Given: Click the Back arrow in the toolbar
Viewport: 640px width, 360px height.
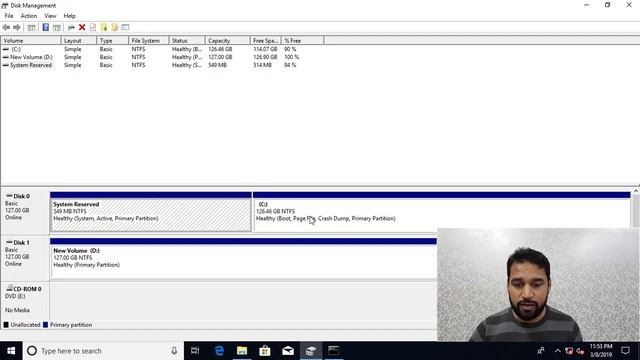Looking at the screenshot, I should click(6, 27).
